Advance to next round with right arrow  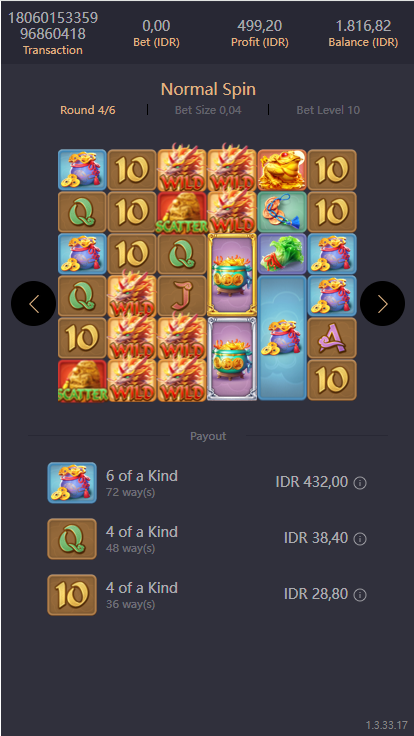(383, 304)
